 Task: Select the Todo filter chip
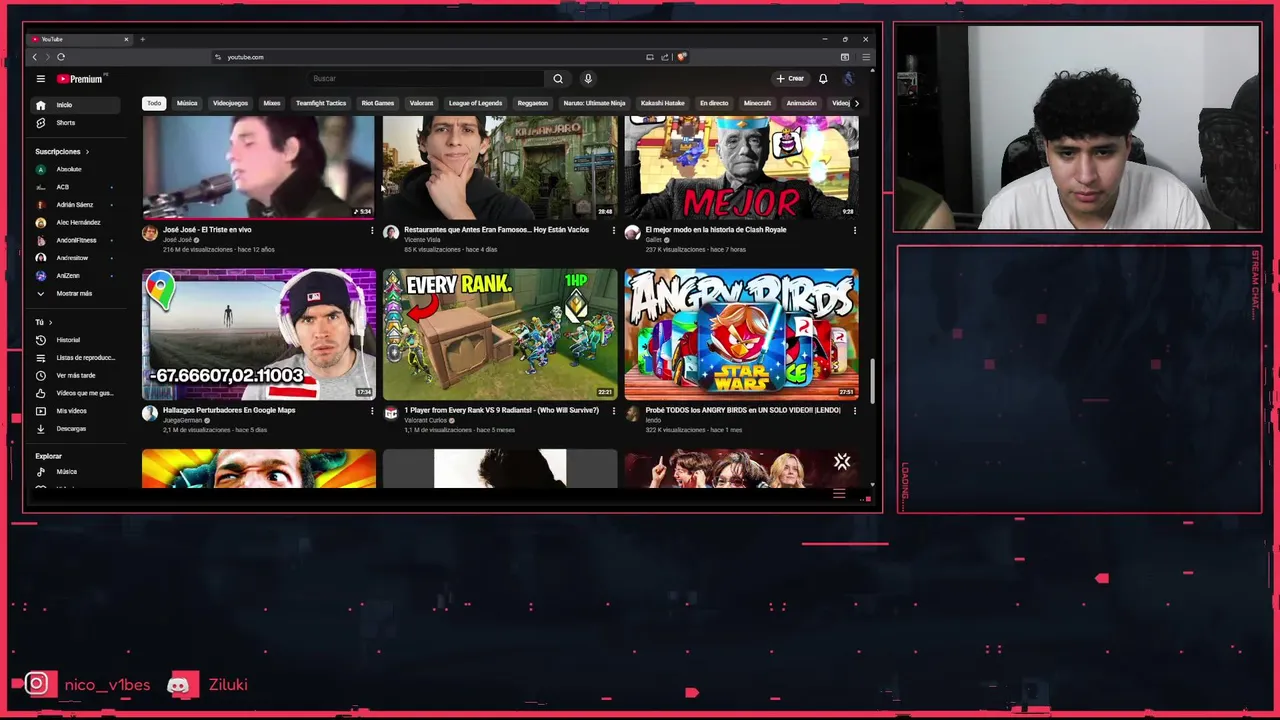[x=154, y=103]
